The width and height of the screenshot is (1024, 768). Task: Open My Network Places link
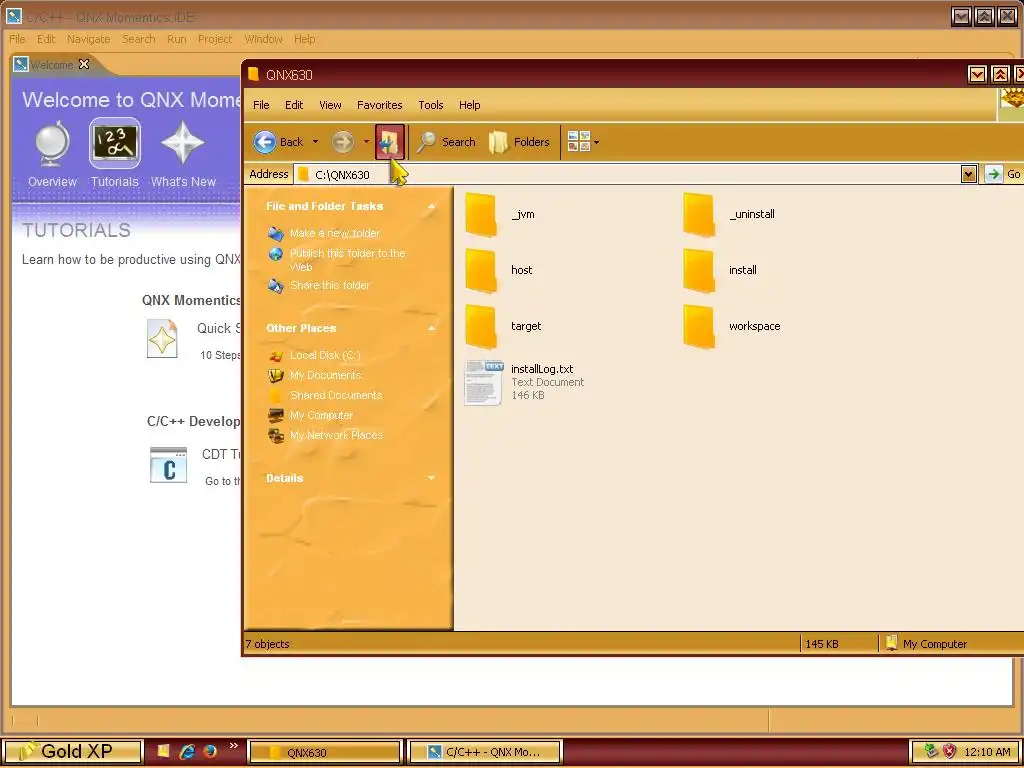tap(336, 436)
